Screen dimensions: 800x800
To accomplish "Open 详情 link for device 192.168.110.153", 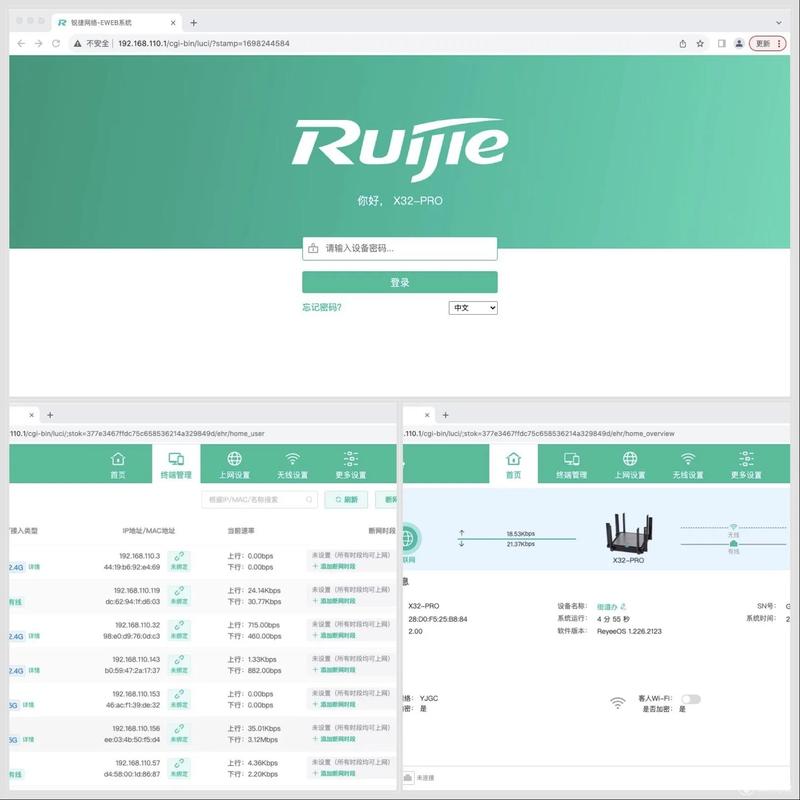I will coord(29,705).
